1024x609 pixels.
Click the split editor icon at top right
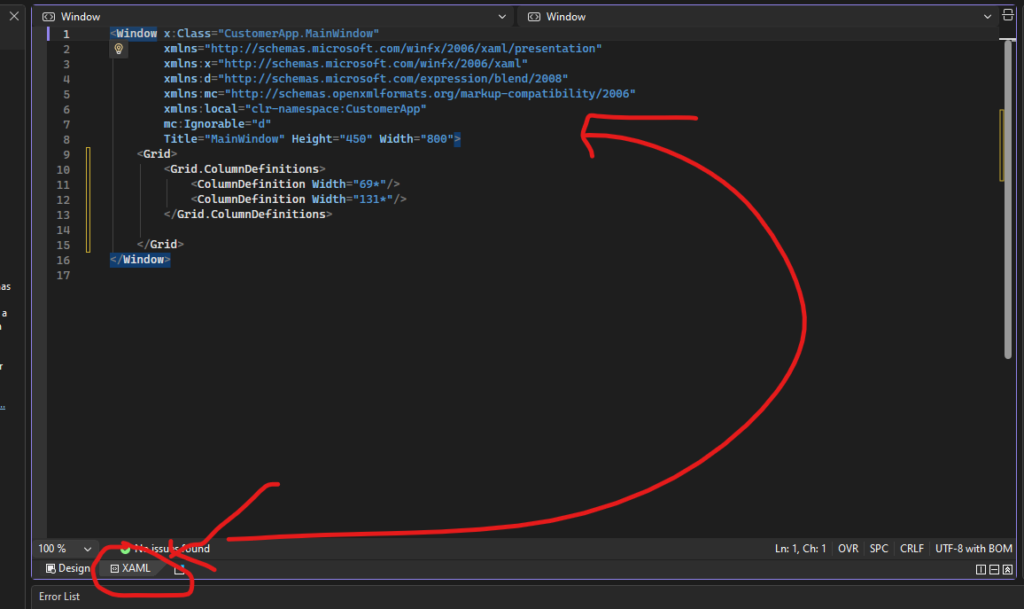coord(1008,16)
